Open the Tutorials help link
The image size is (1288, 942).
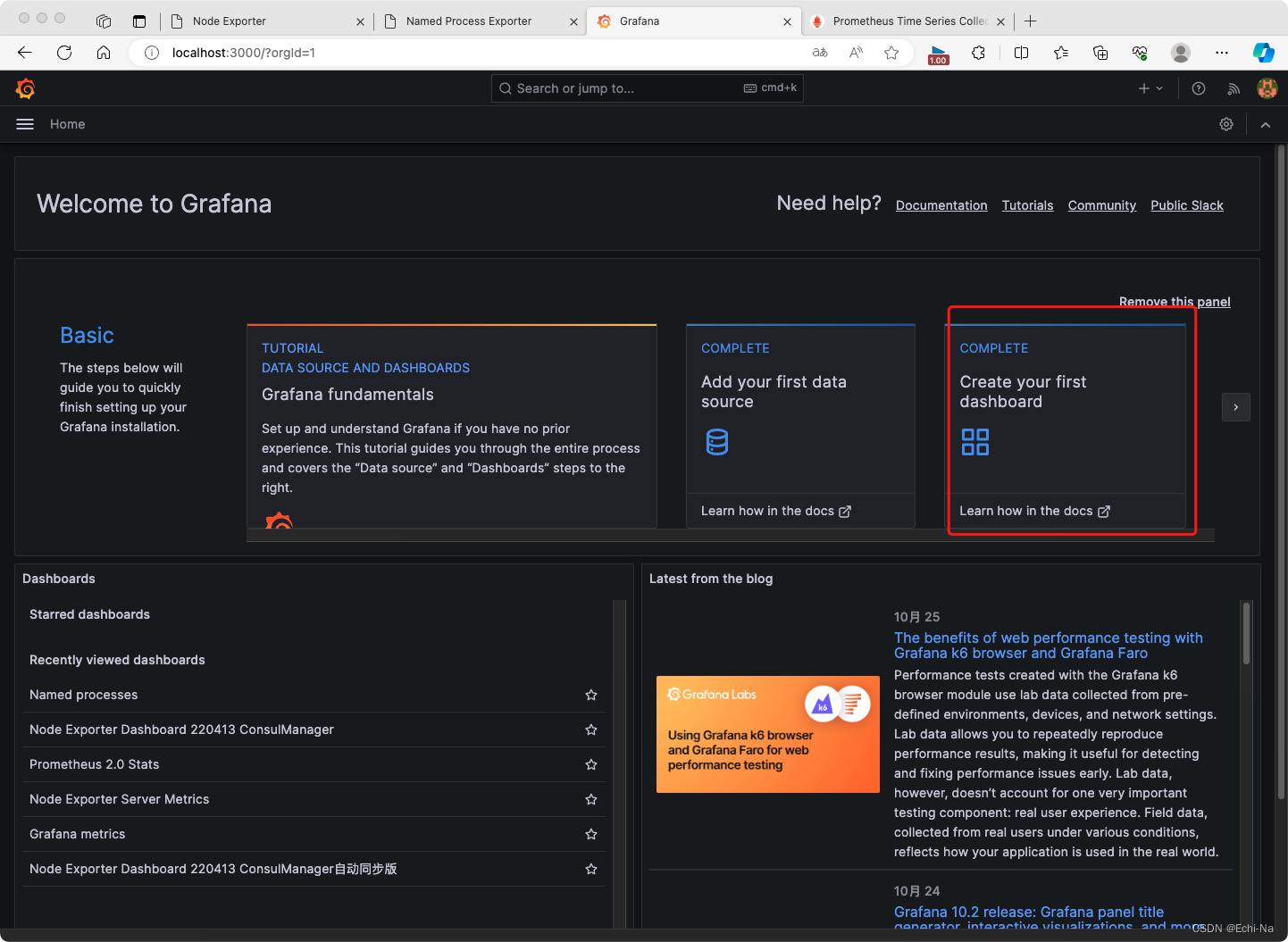pyautogui.click(x=1028, y=205)
